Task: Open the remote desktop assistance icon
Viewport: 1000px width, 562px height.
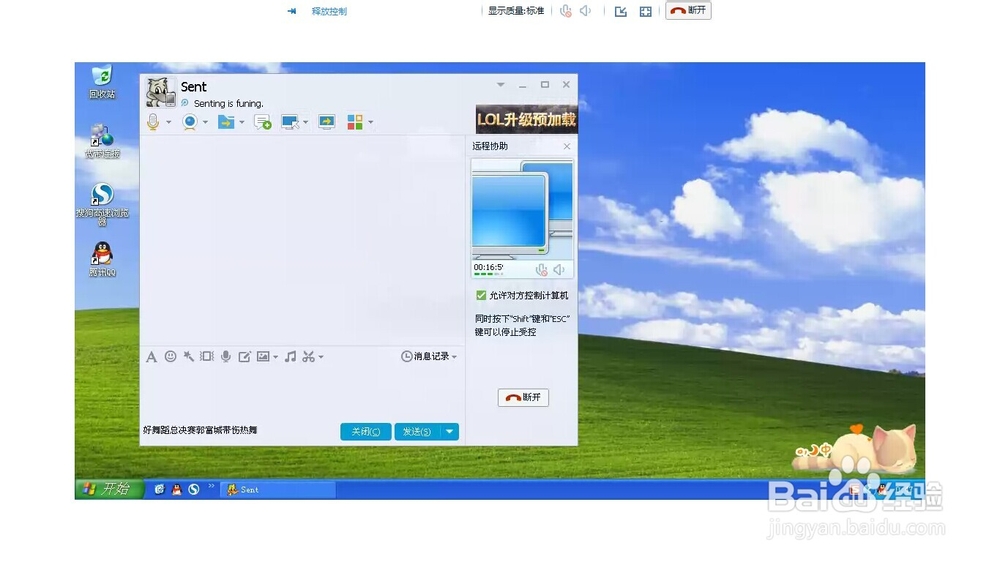Action: pos(290,122)
